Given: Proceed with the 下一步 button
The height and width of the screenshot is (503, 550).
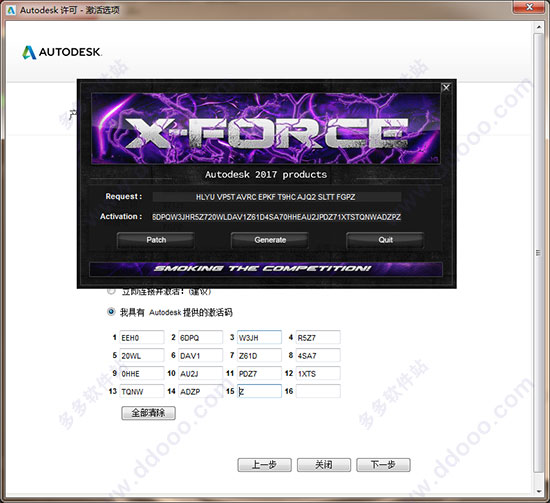Looking at the screenshot, I should tap(383, 465).
